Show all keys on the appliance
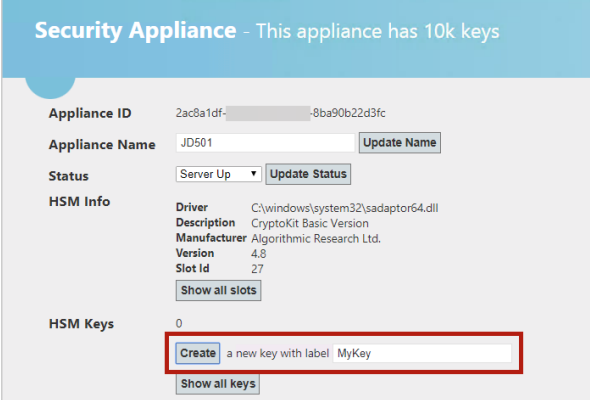 pyautogui.click(x=217, y=384)
